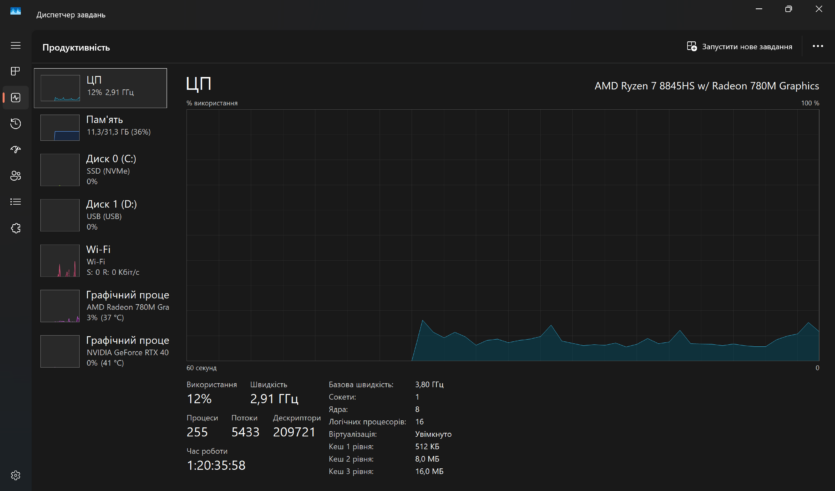The height and width of the screenshot is (491, 835).
Task: Click the threads count 5433
Action: [245, 432]
